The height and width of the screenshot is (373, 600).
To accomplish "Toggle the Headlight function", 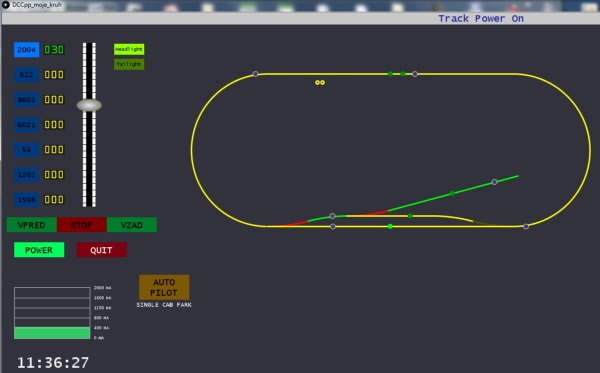I will point(129,49).
